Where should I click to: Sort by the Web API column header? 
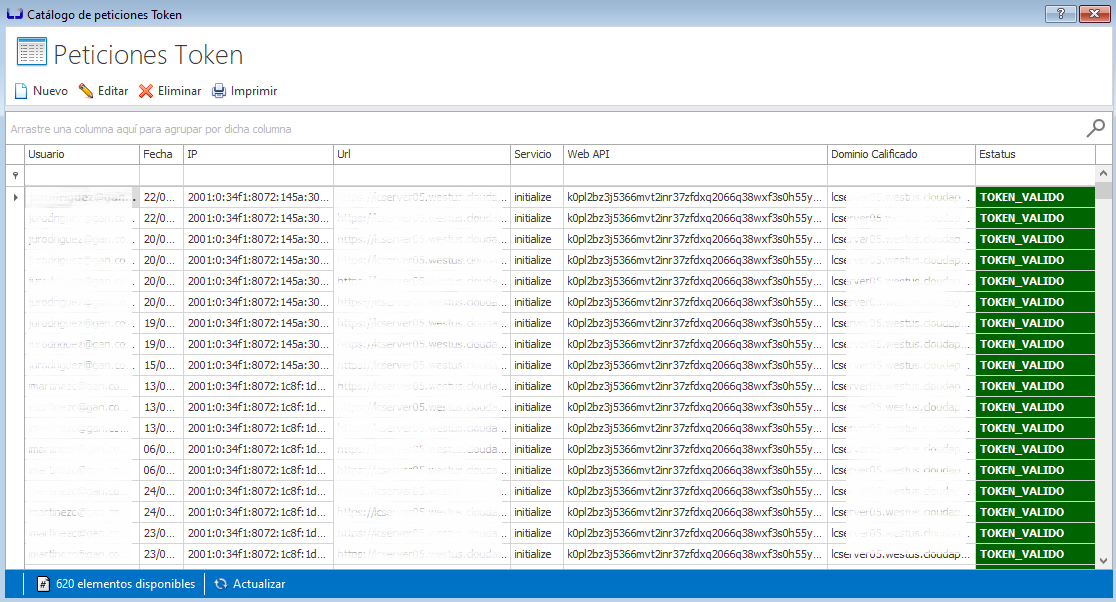[x=695, y=154]
